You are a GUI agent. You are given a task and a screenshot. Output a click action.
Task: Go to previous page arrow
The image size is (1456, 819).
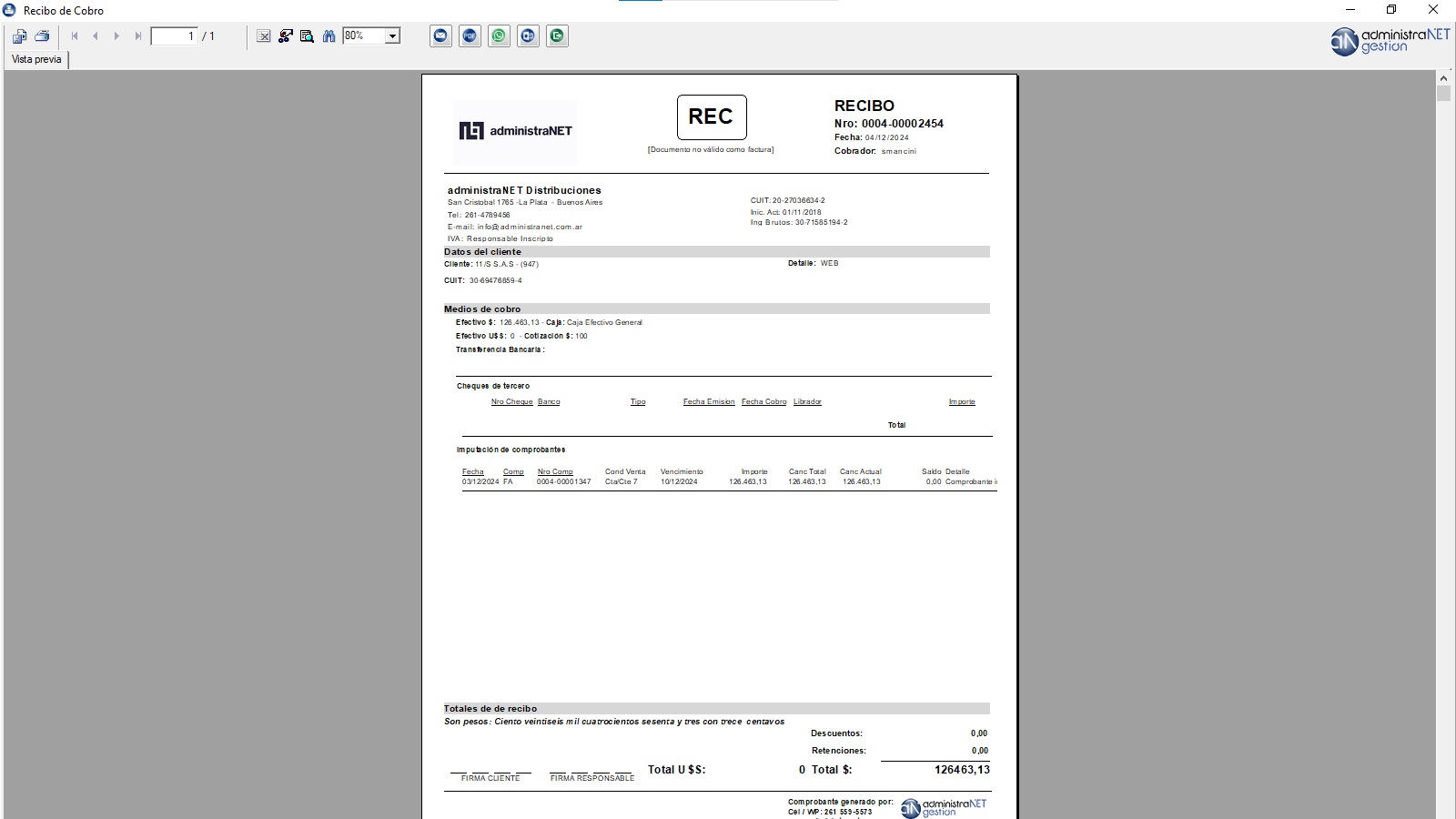point(96,36)
